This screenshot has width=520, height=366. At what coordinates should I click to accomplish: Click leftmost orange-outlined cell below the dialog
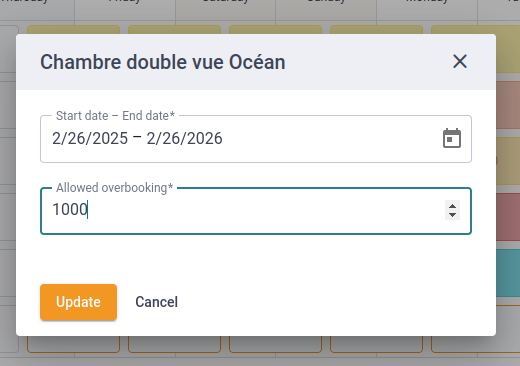pos(73,344)
